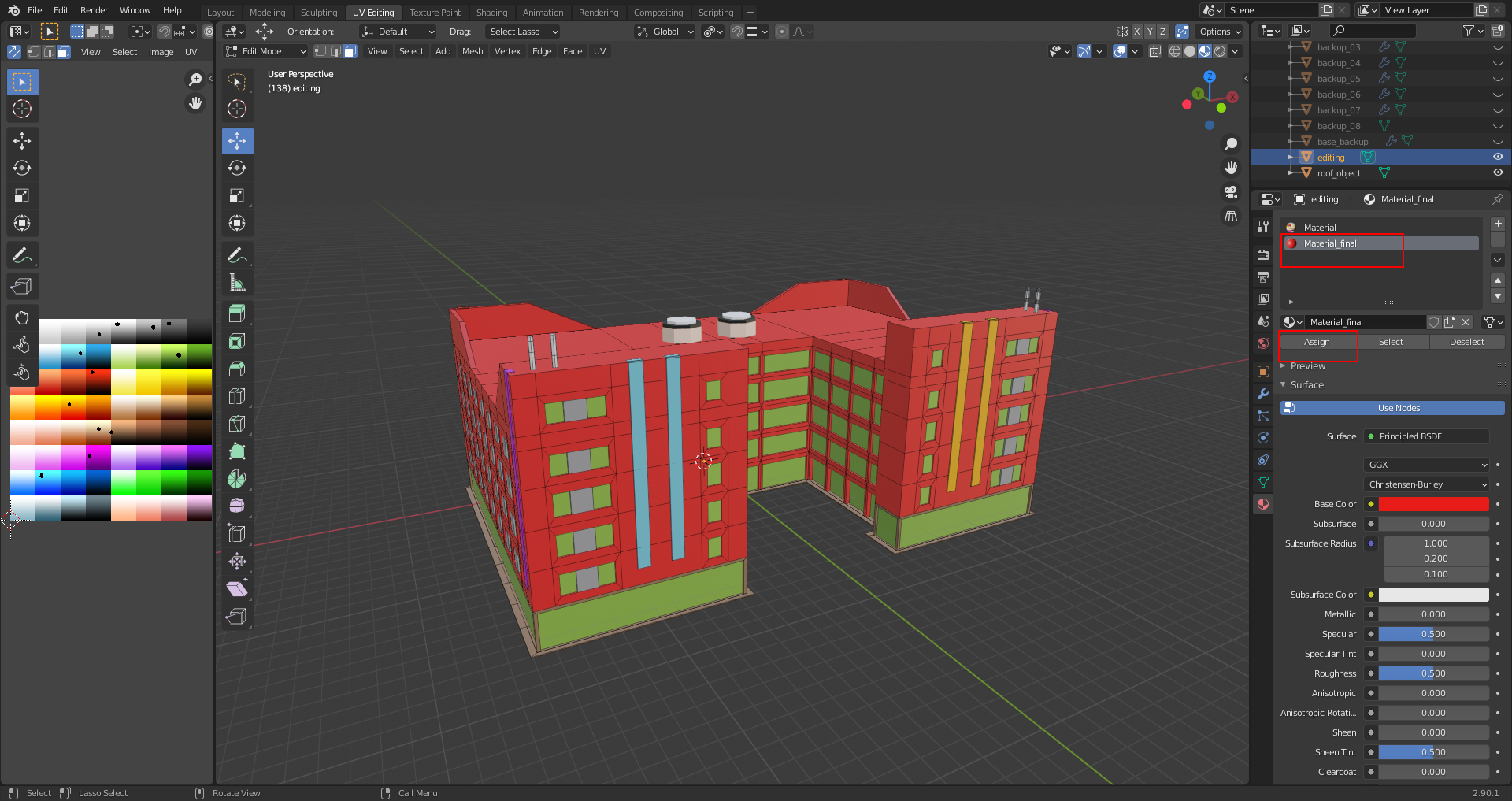Select the Knife tool
Screen dimensions: 1512x801
click(237, 424)
